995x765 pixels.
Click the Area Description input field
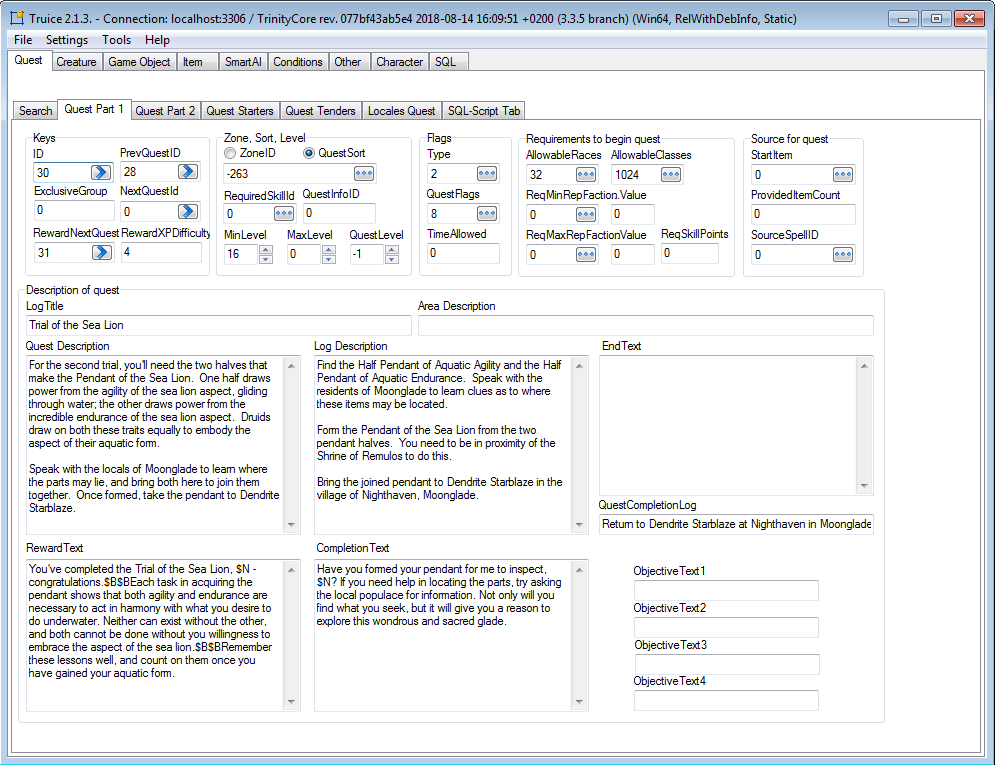[x=645, y=325]
